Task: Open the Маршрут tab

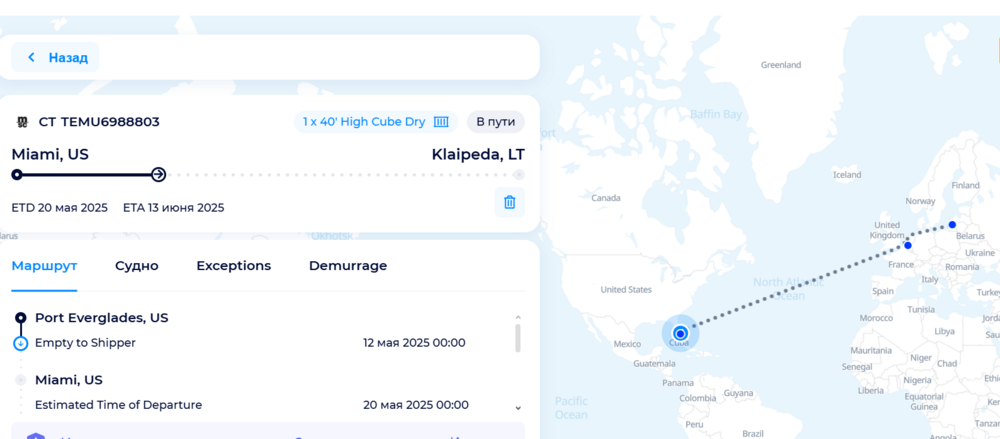Action: click(x=44, y=266)
